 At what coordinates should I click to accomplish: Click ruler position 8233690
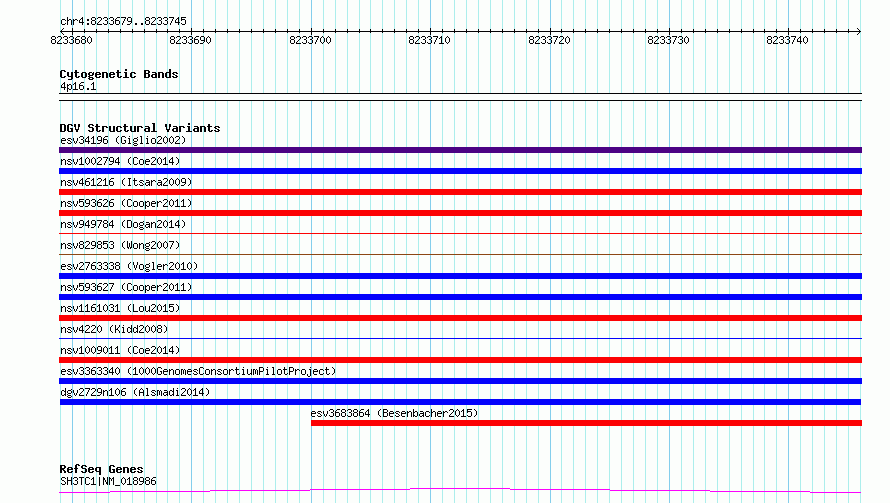point(191,40)
